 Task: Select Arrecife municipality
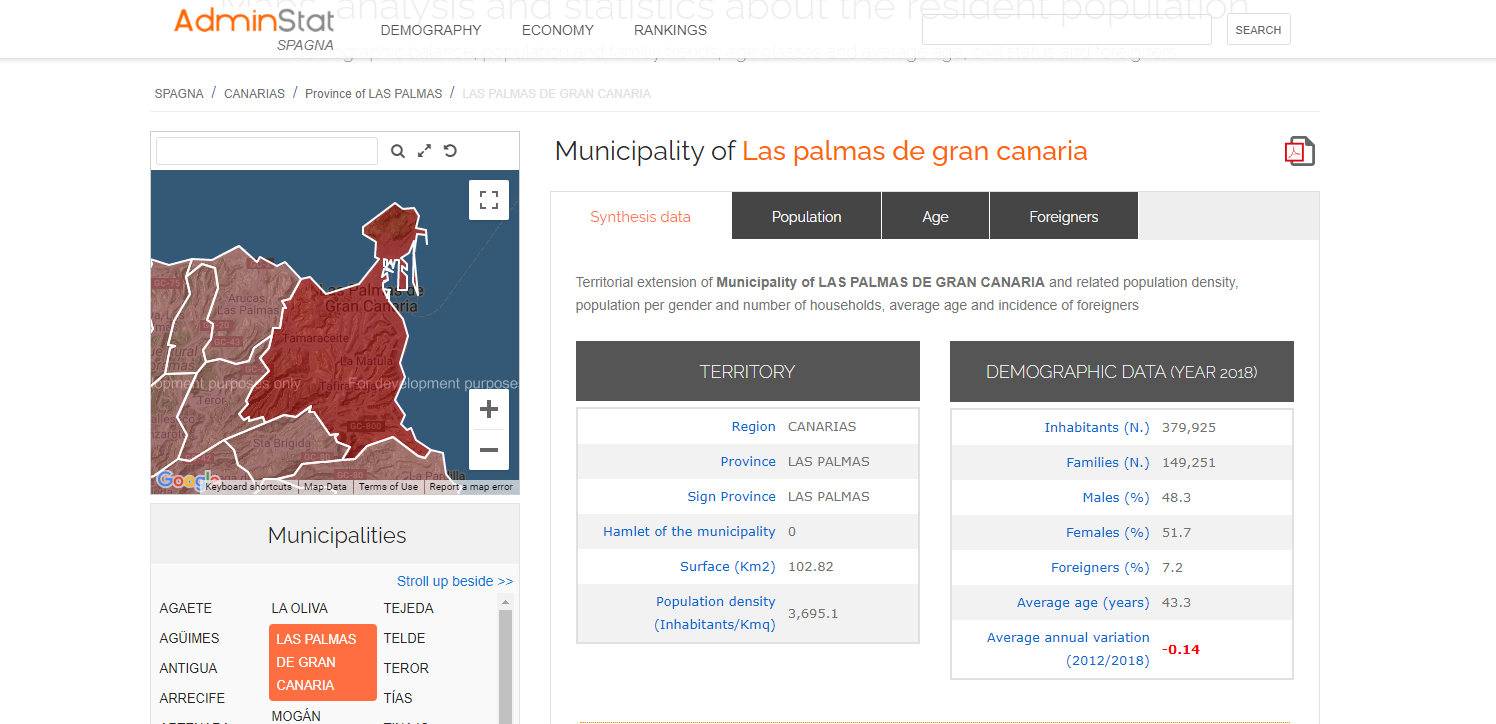pos(192,698)
